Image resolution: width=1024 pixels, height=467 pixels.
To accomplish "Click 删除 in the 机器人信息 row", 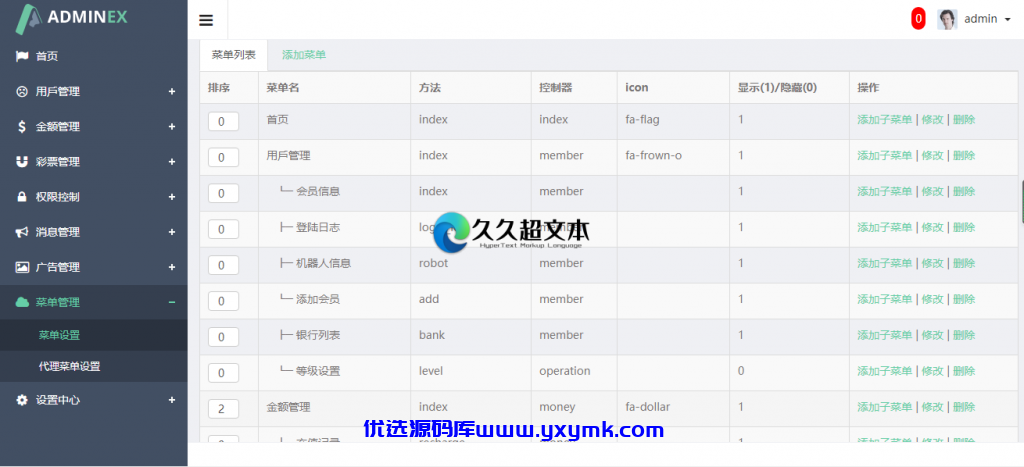I will pos(964,263).
